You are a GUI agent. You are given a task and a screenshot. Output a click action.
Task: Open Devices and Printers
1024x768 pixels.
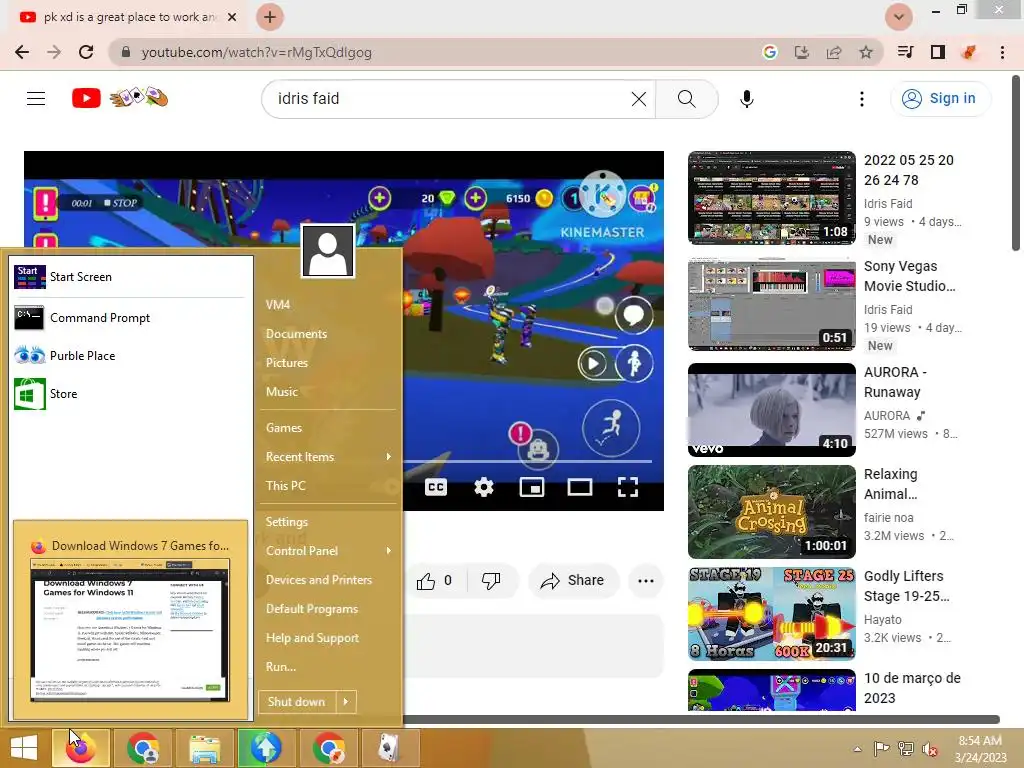point(319,580)
